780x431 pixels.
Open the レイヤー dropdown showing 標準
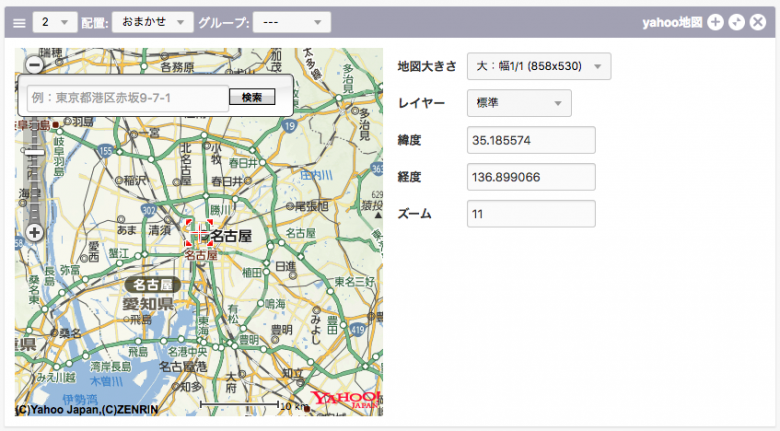tap(518, 103)
